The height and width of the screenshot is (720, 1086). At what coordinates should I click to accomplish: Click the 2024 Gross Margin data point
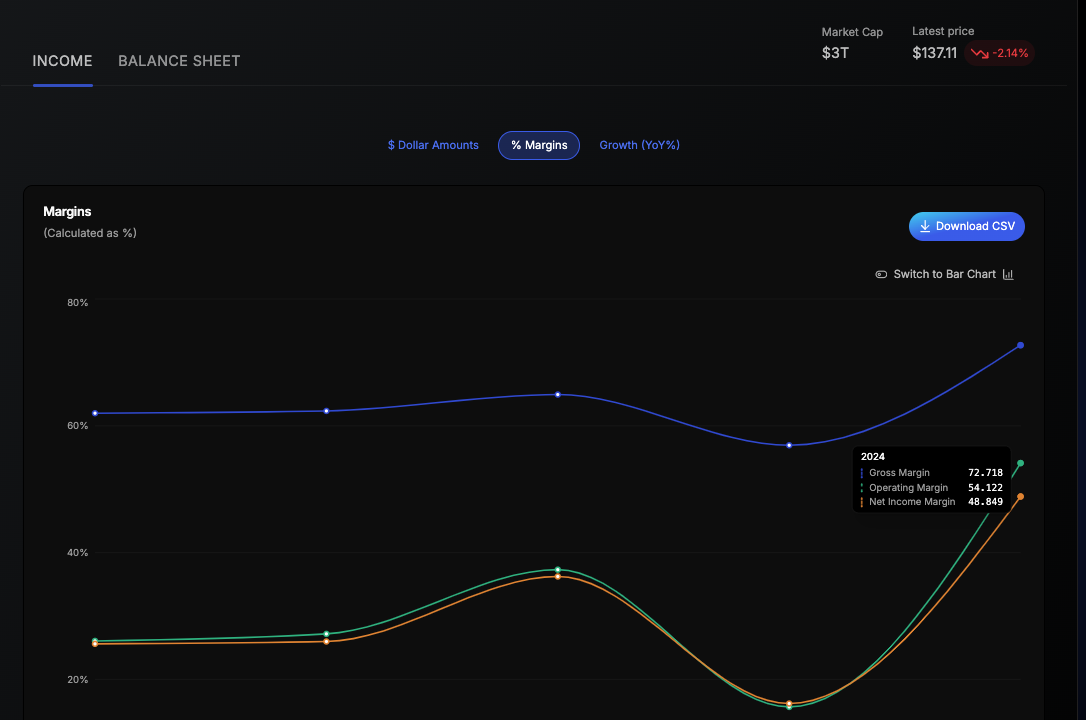tap(1020, 345)
